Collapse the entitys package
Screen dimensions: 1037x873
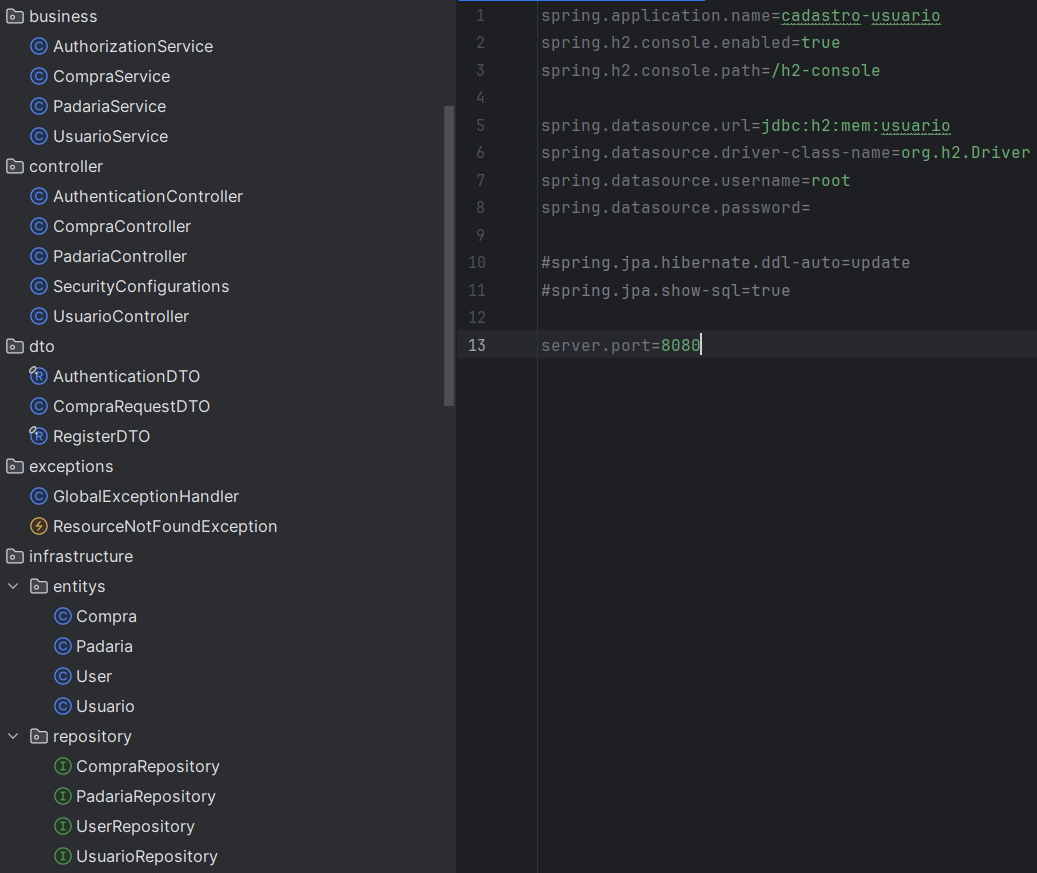[13, 586]
